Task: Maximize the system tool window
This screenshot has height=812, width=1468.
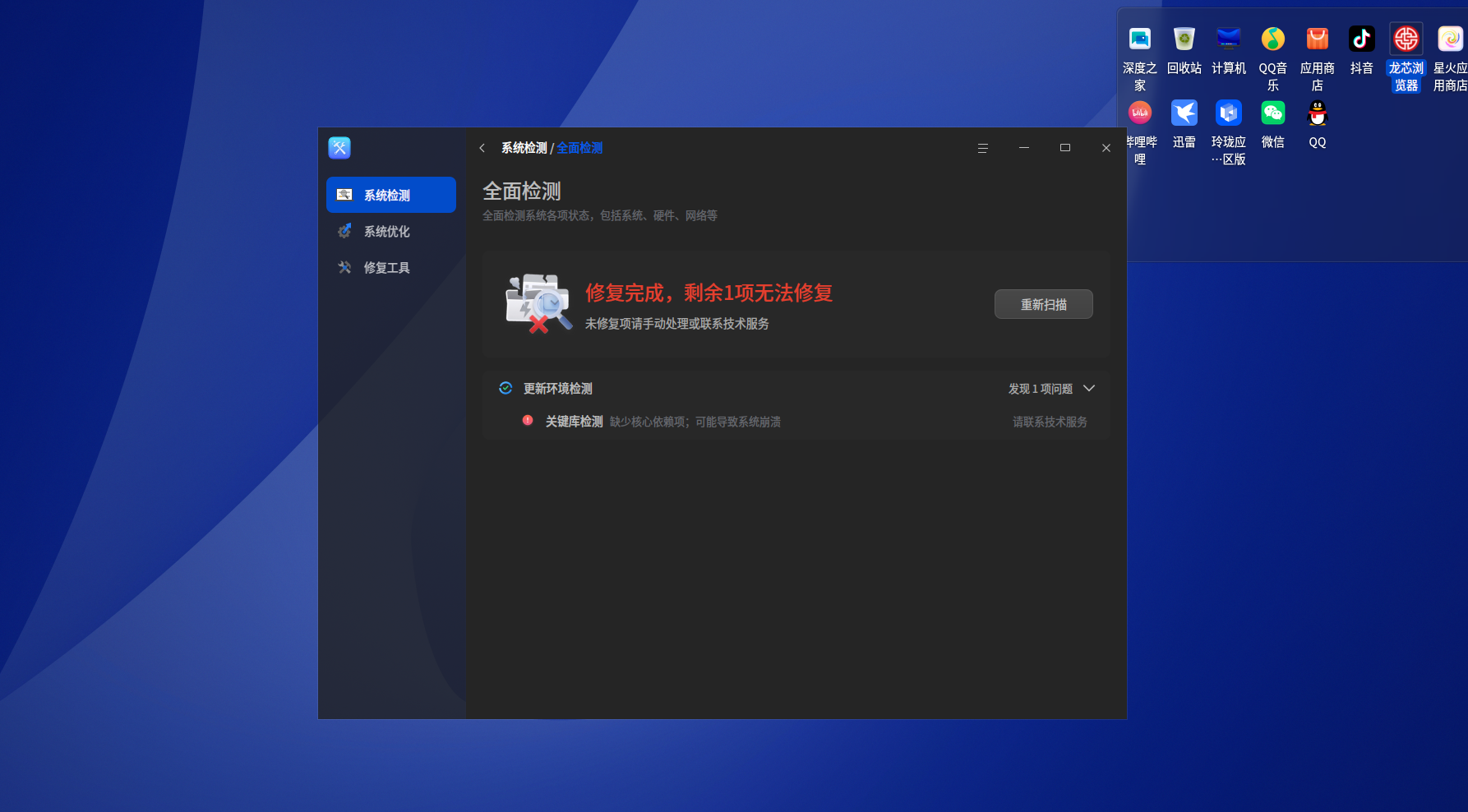Action: click(1065, 148)
